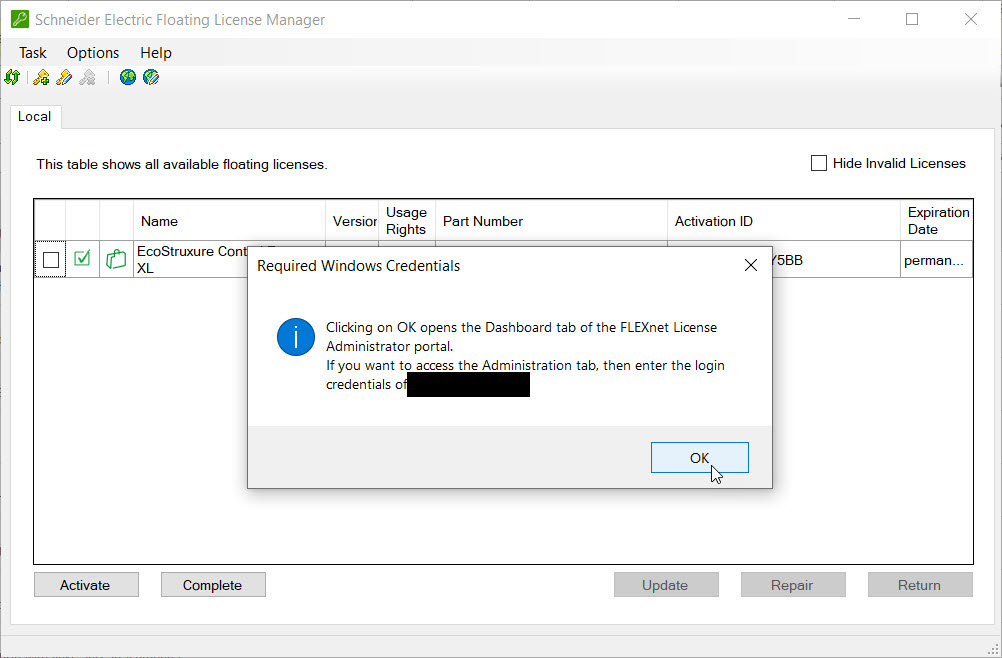Tick the EcoStruxure license row checkbox

click(x=50, y=259)
